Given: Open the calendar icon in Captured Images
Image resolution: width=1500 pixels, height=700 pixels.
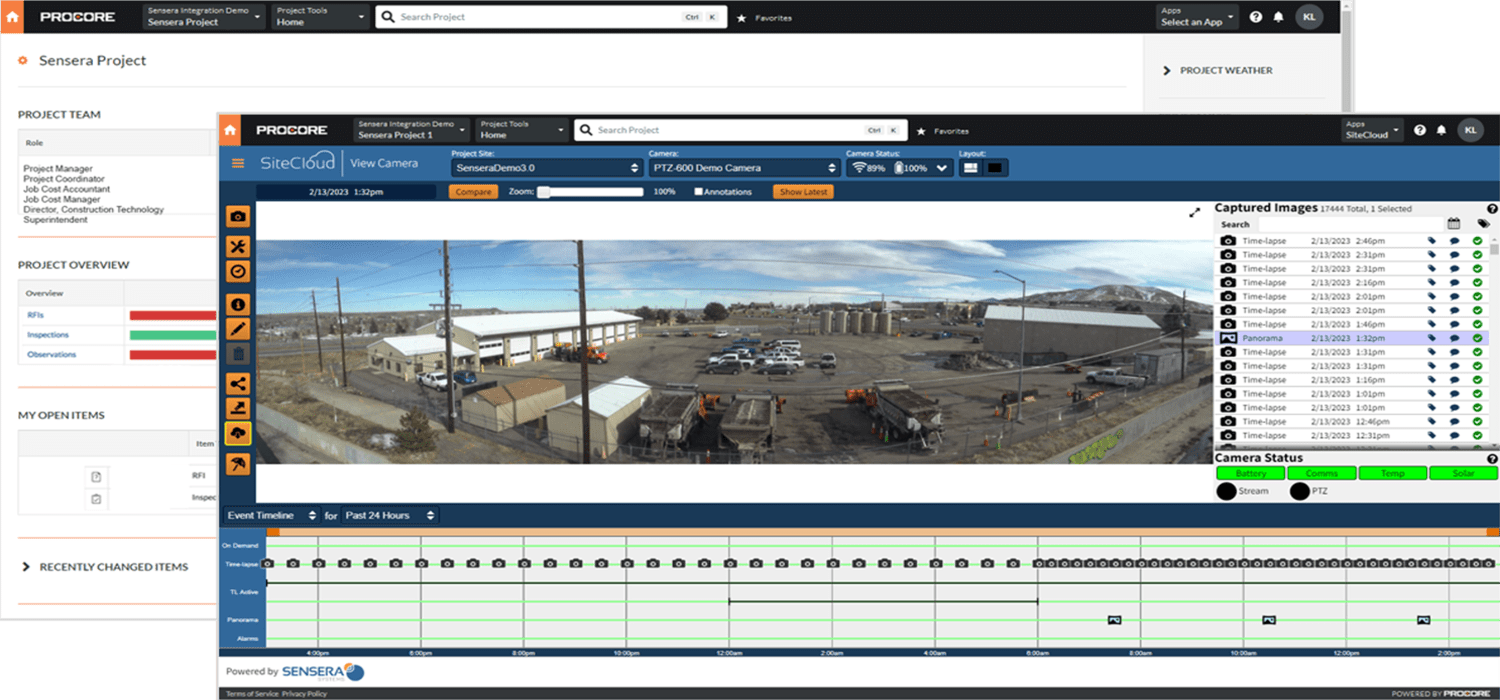Looking at the screenshot, I should (1454, 224).
